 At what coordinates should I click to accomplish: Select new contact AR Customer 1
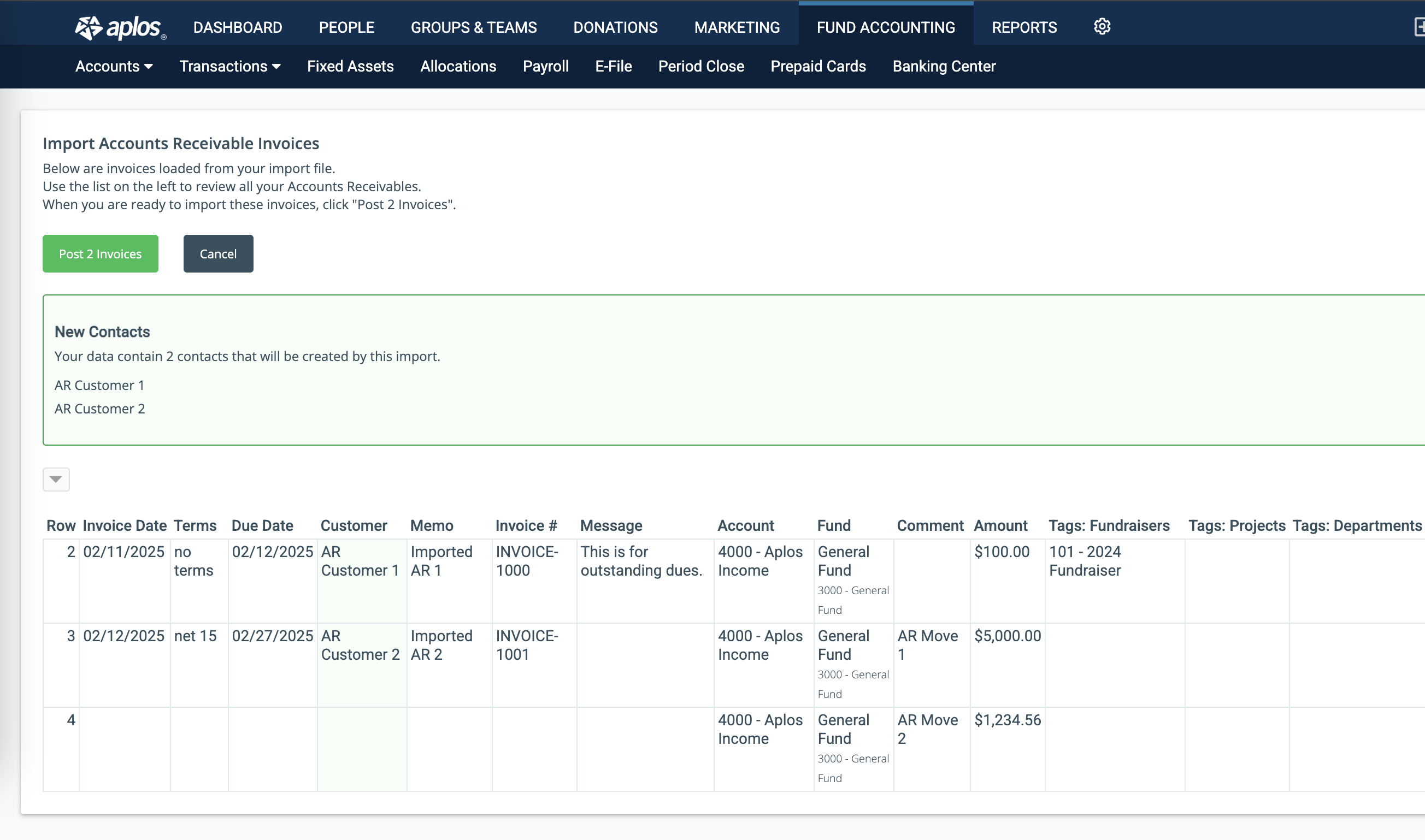click(x=99, y=386)
